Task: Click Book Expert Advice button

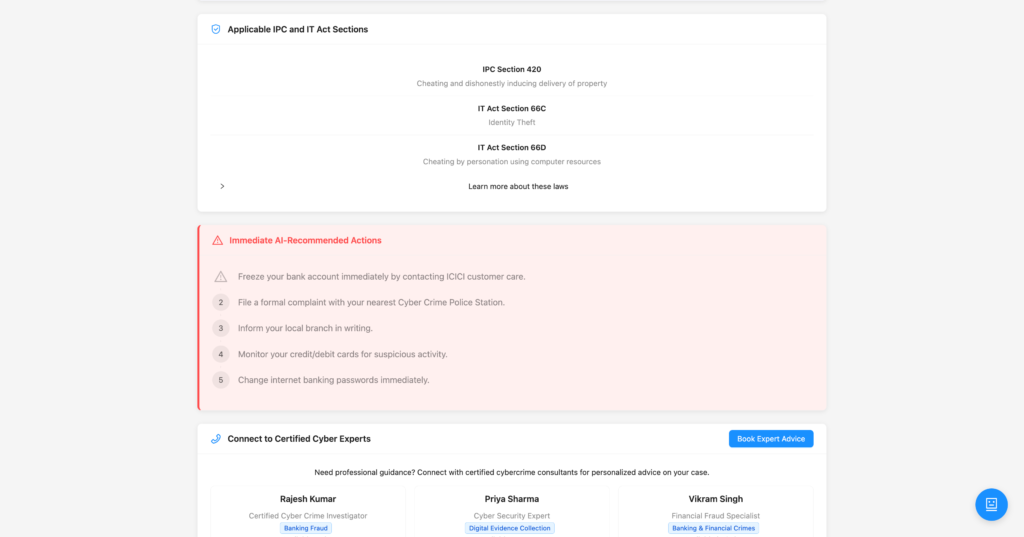Action: click(771, 439)
